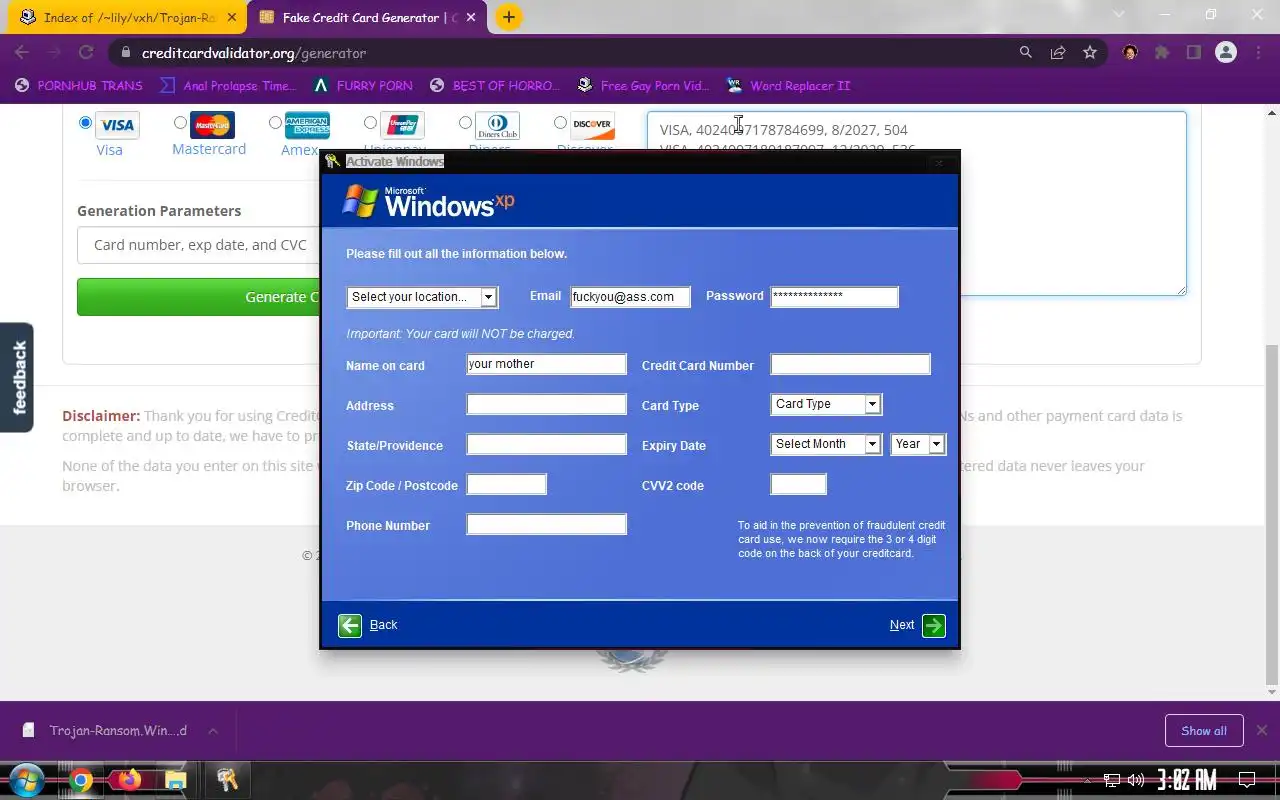Click the Zip Code / Postcode field
The image size is (1280, 800).
[506, 484]
